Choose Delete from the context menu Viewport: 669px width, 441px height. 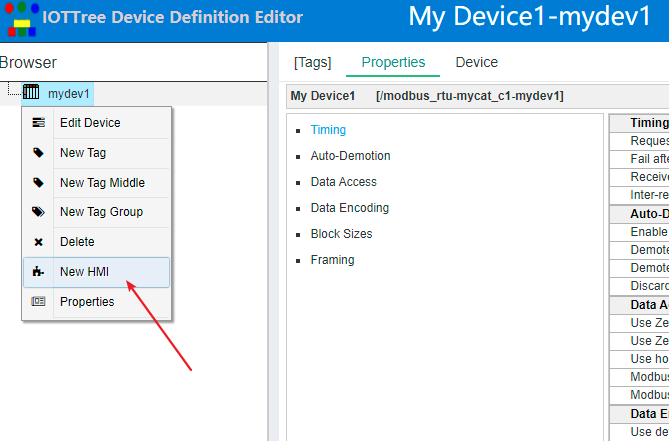click(96, 242)
